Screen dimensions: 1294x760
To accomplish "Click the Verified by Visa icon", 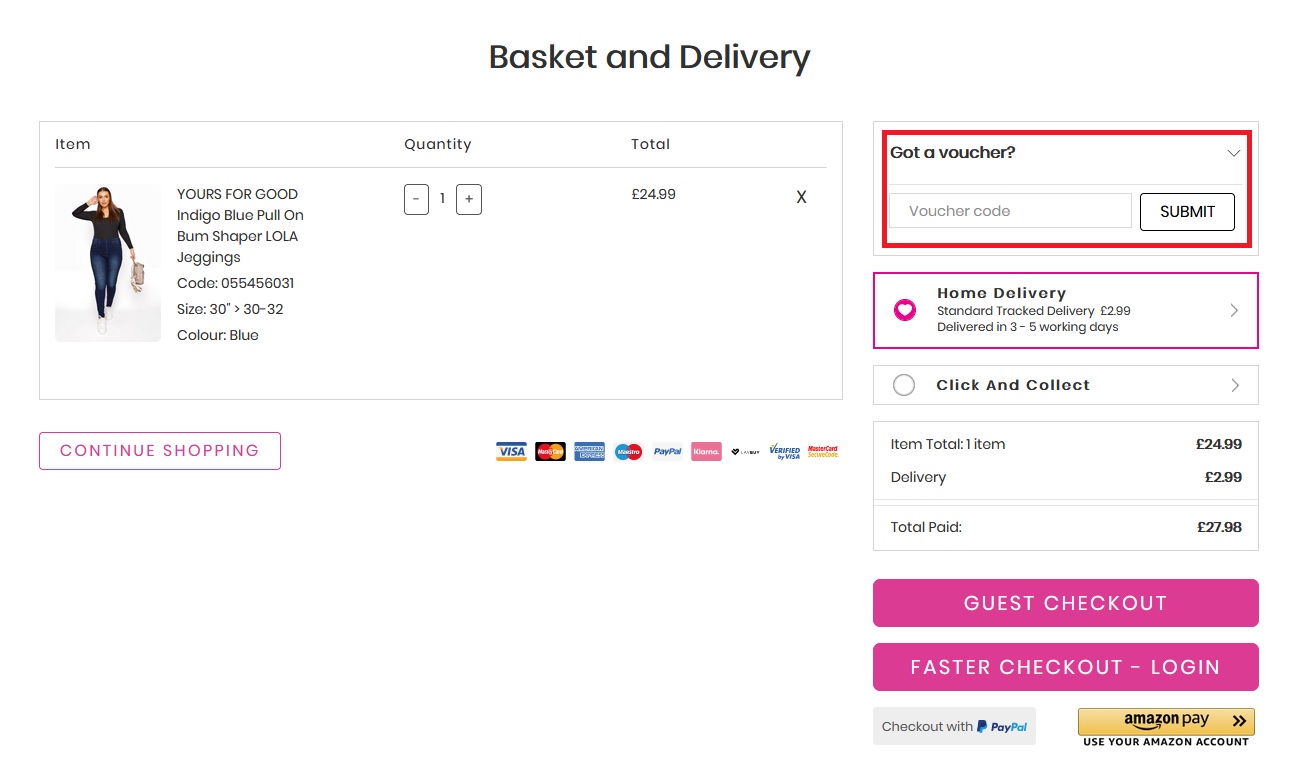I will 785,452.
